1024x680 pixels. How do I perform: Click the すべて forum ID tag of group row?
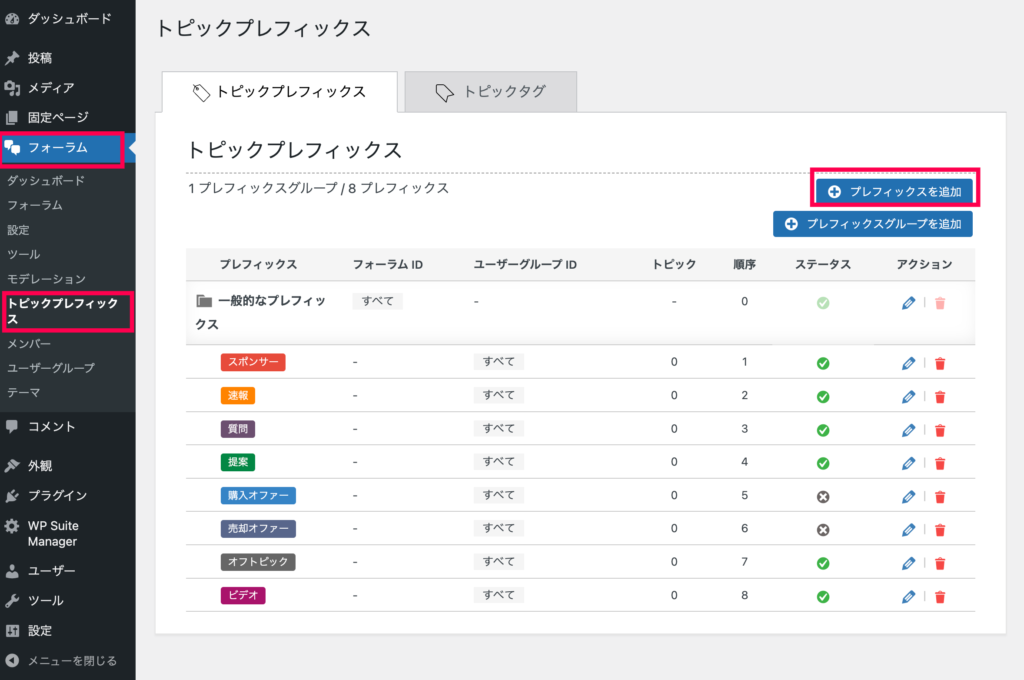(x=377, y=301)
